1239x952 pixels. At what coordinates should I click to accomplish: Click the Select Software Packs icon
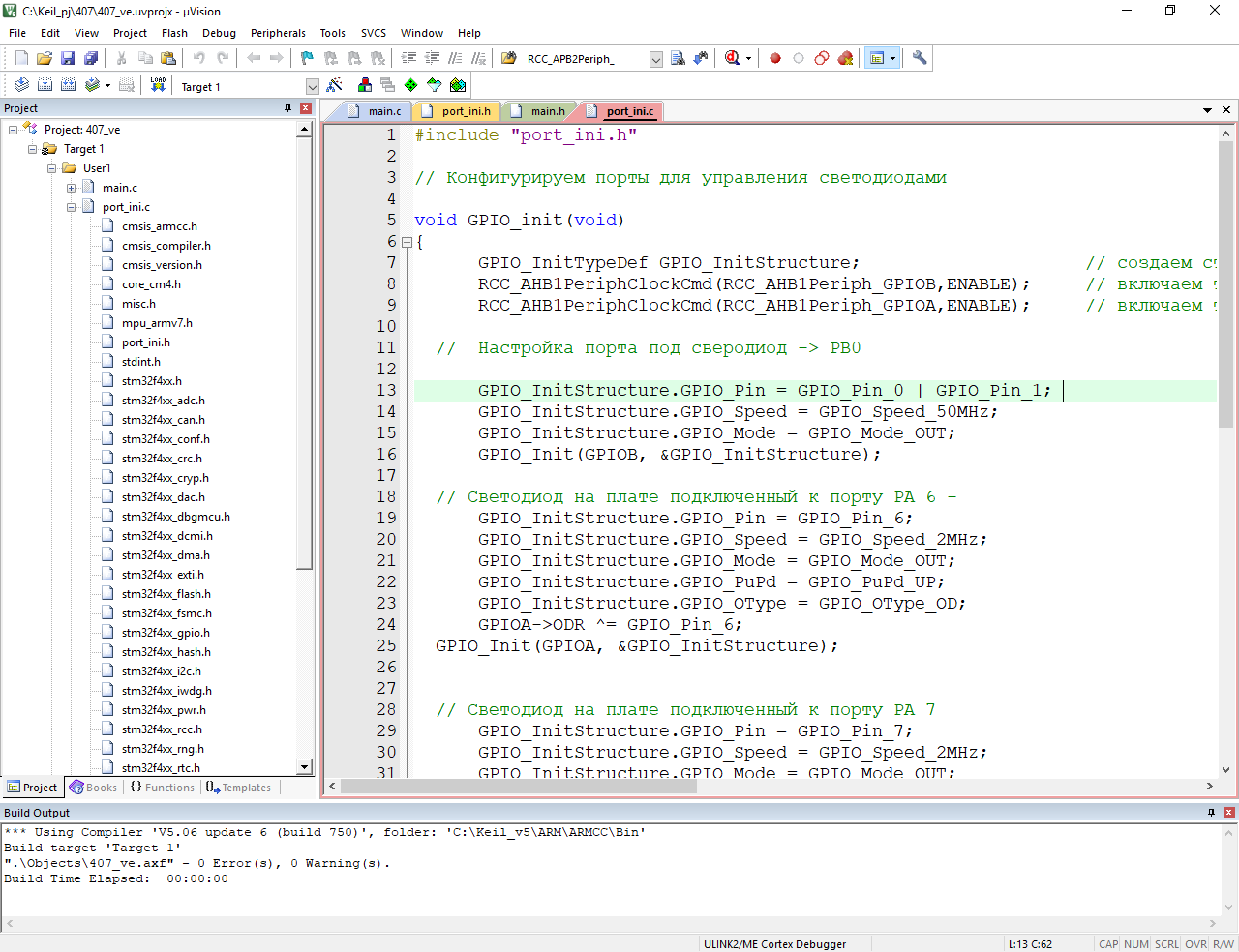(435, 85)
